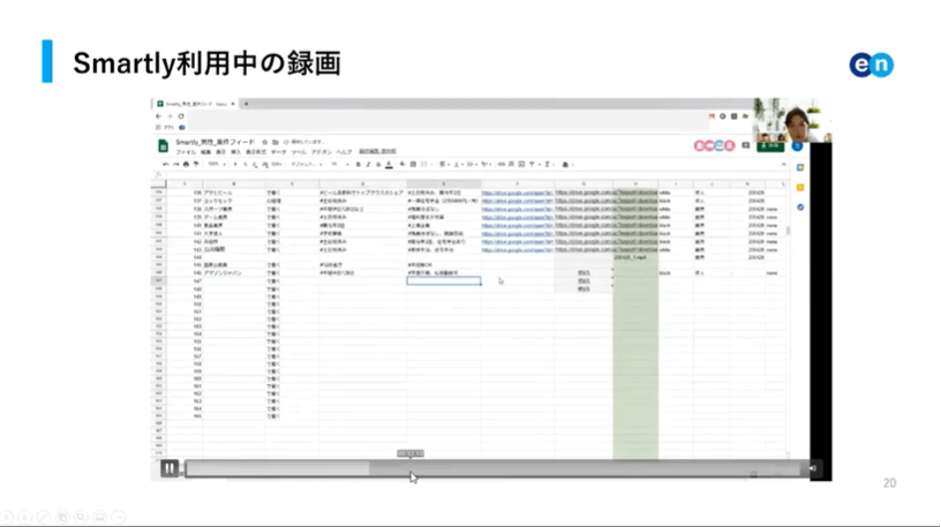This screenshot has width=941, height=527.
Task: Open the 挿入 menu
Action: tap(236, 152)
